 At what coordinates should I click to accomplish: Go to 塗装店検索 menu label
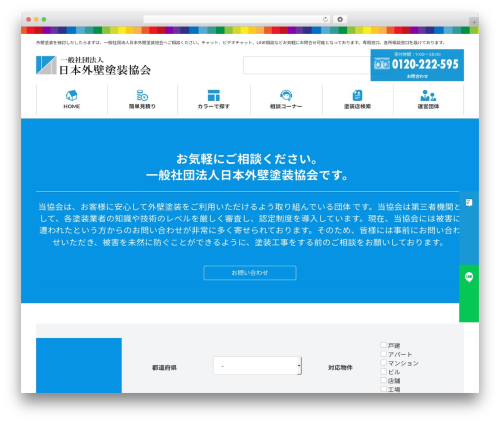click(357, 106)
